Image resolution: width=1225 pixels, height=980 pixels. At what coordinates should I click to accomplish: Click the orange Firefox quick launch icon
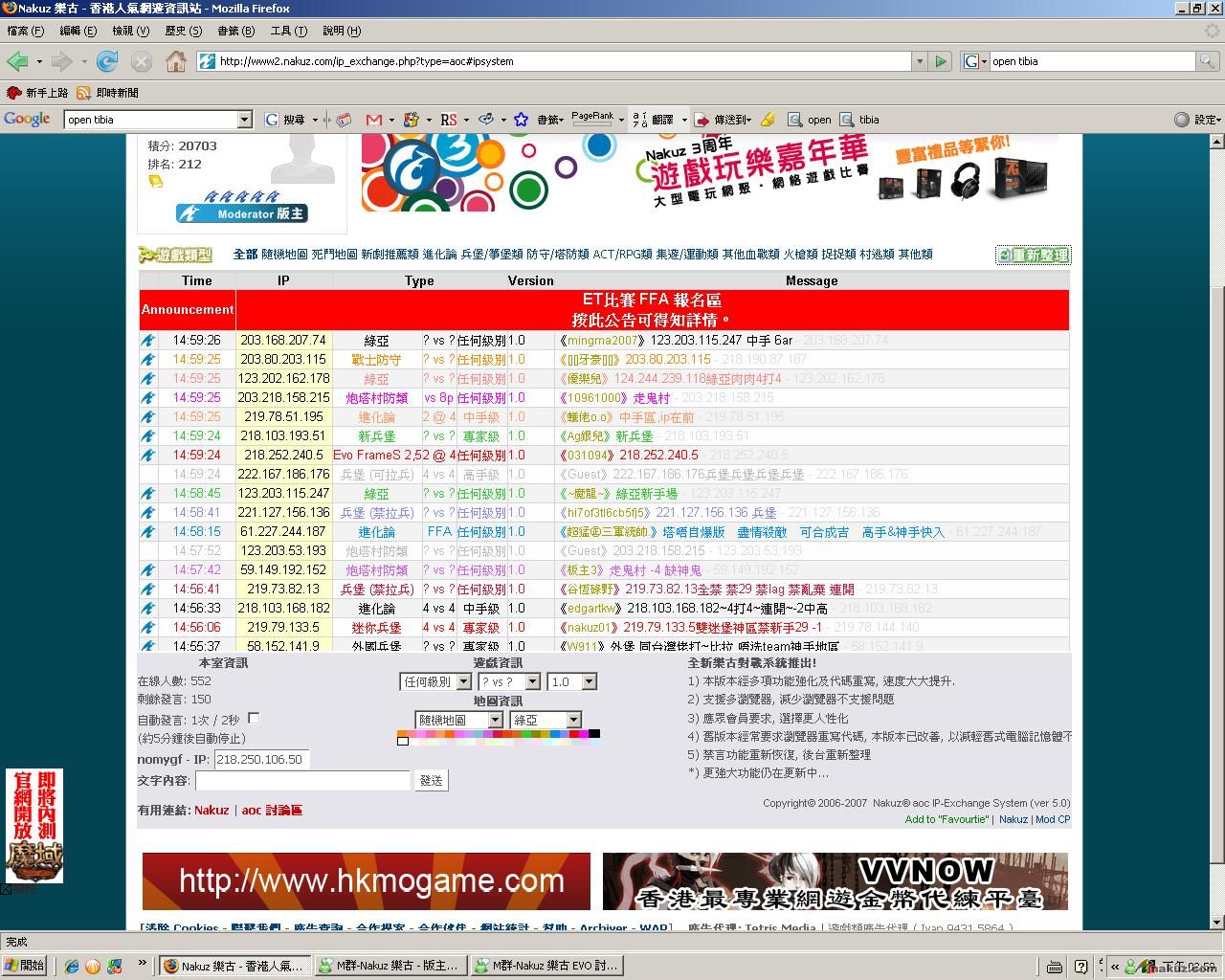point(93,966)
